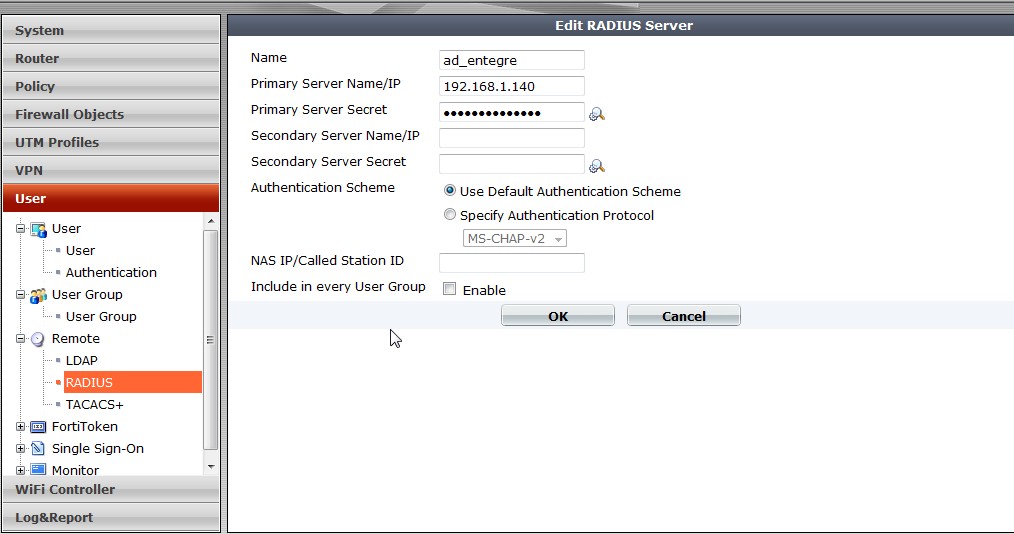Click the FortiToken icon in tree
This screenshot has width=1014, height=534.
(38, 427)
